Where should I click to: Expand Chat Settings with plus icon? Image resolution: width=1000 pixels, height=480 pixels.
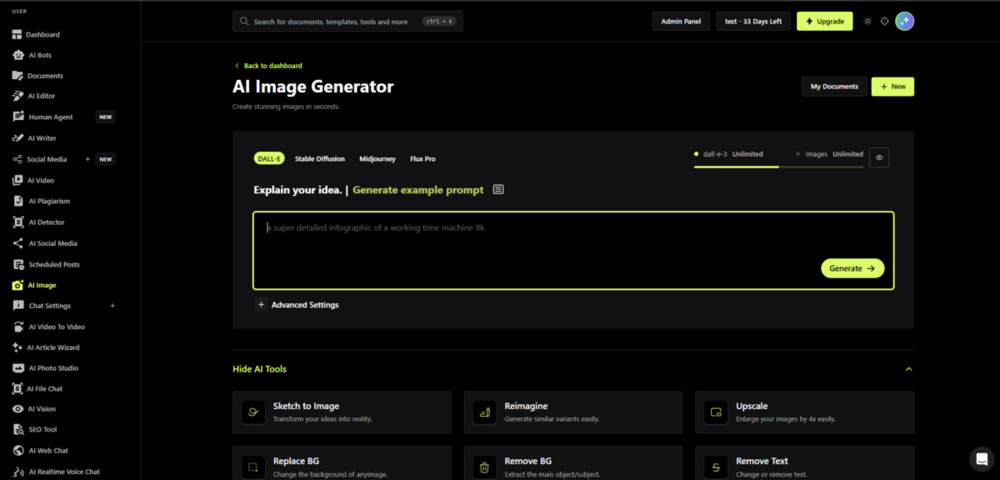113,306
